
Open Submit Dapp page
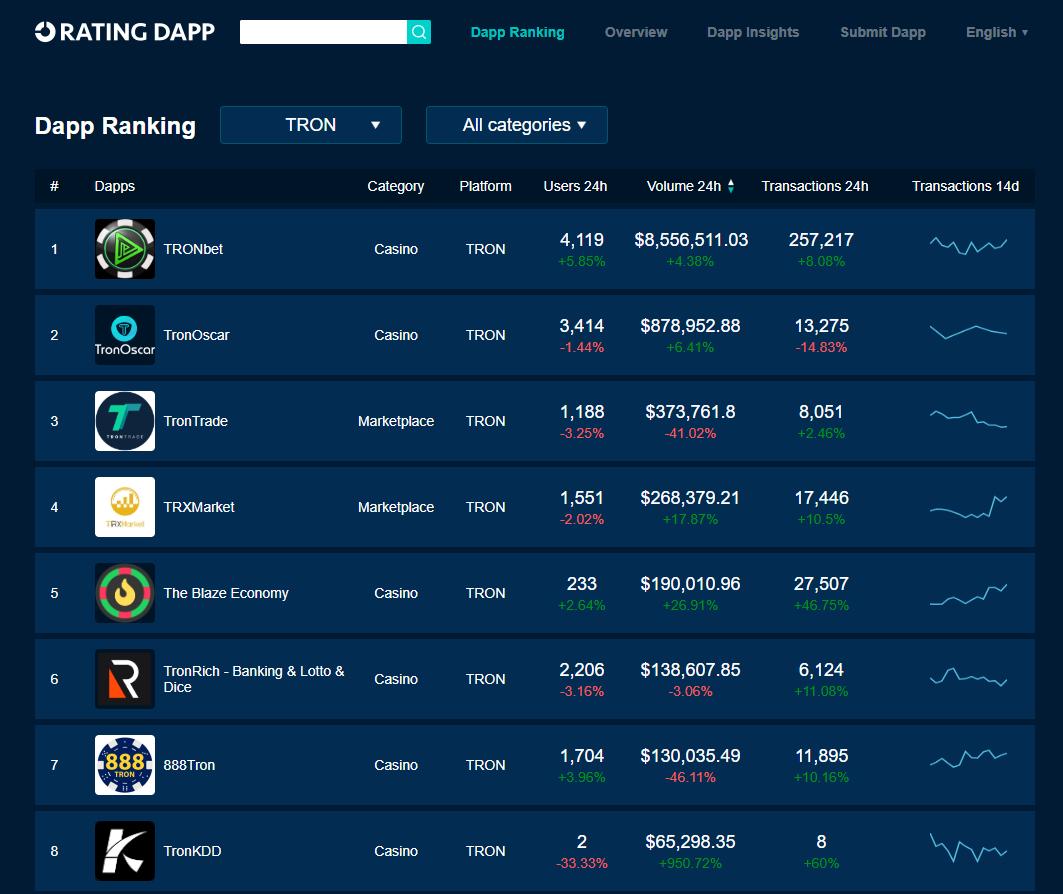coord(883,32)
